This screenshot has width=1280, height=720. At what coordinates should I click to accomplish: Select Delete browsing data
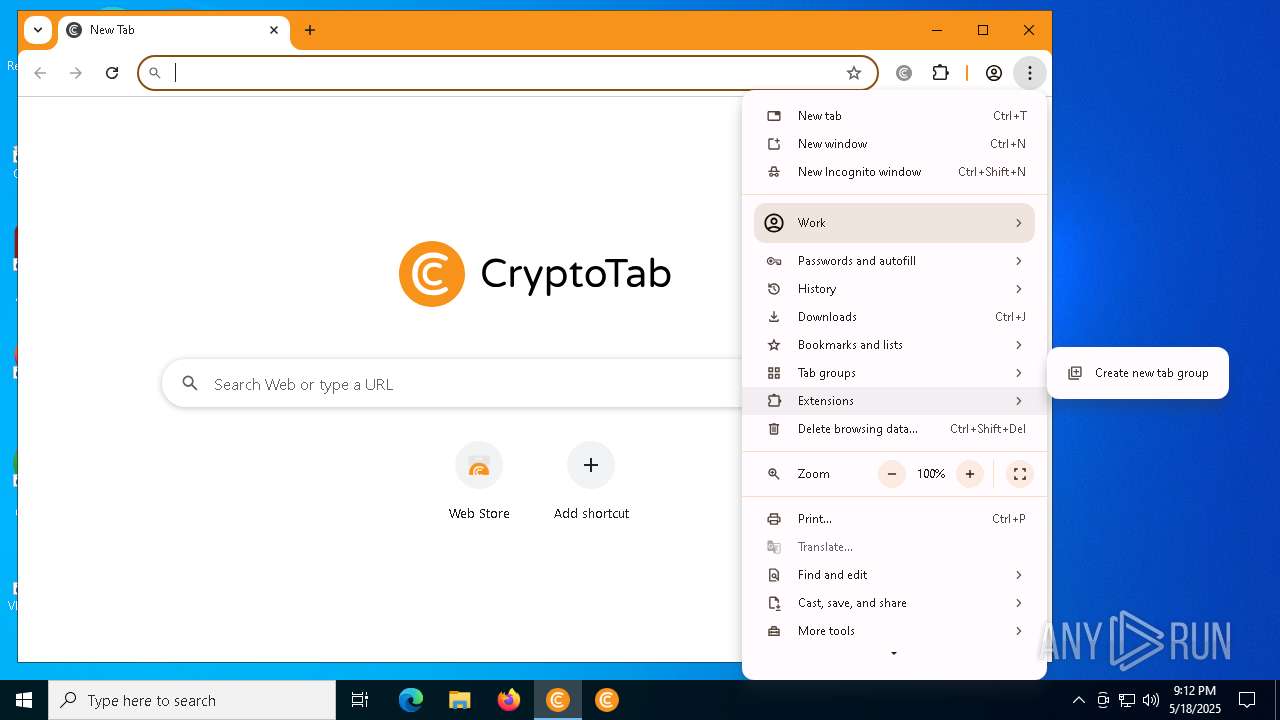tap(894, 429)
